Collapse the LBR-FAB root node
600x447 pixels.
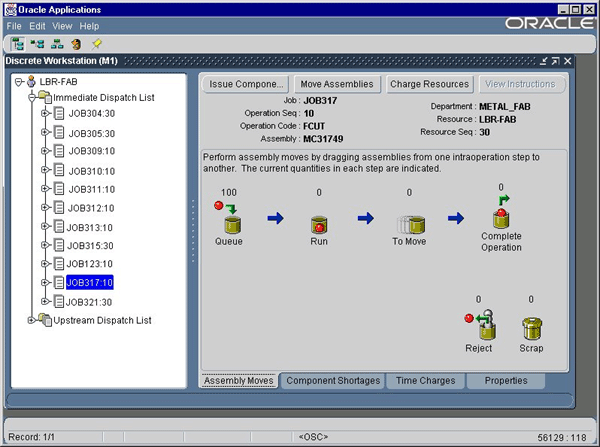[x=19, y=82]
